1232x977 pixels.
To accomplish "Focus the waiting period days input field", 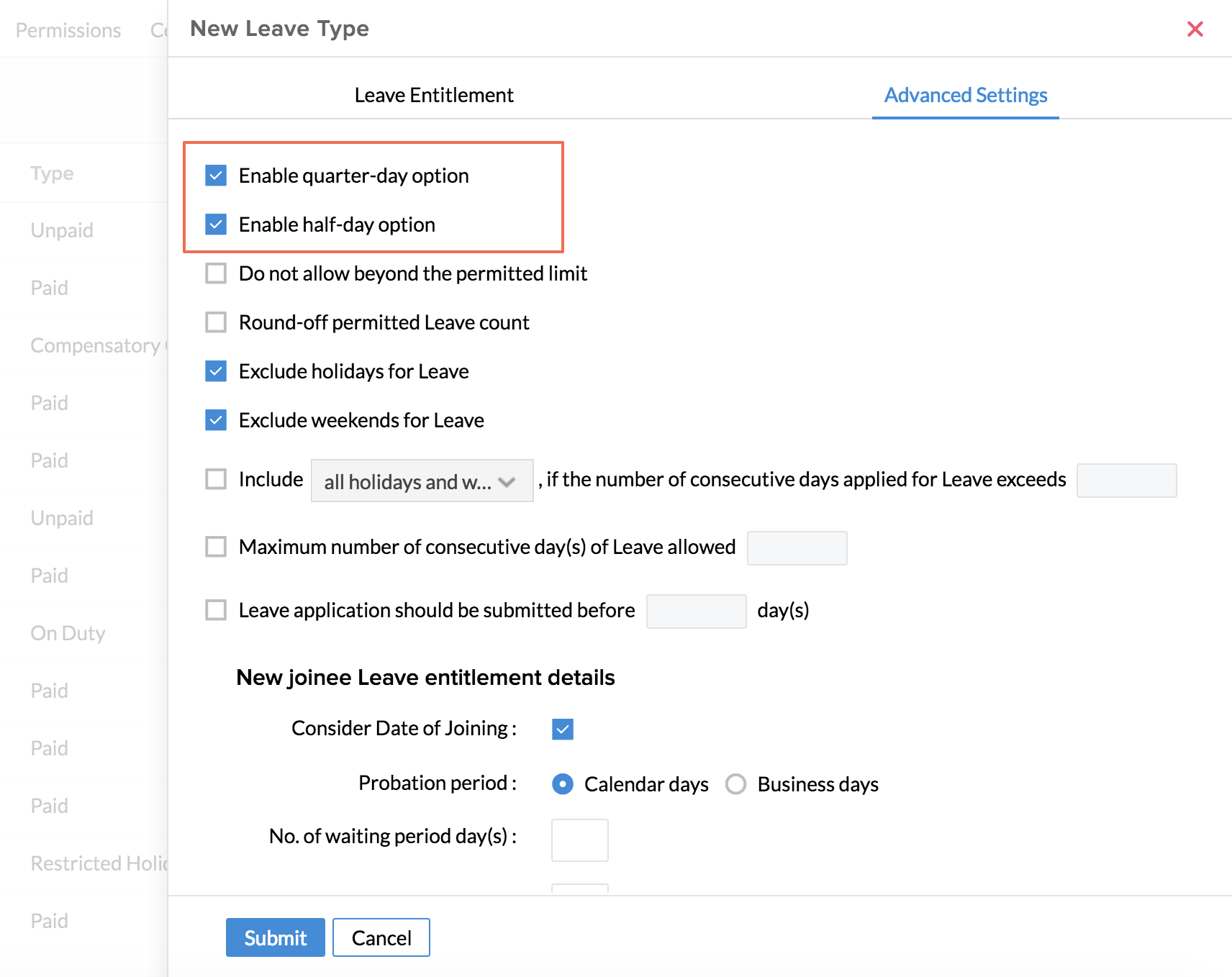I will pos(579,840).
